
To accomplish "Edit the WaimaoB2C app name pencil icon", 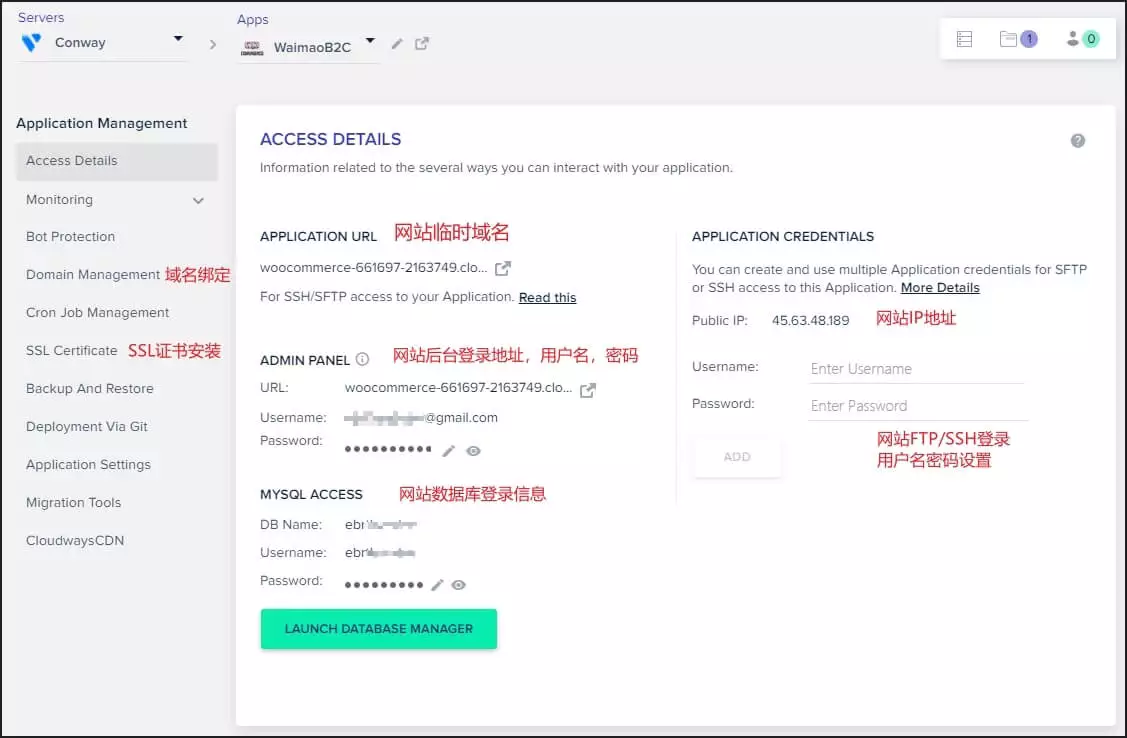I will tap(397, 44).
